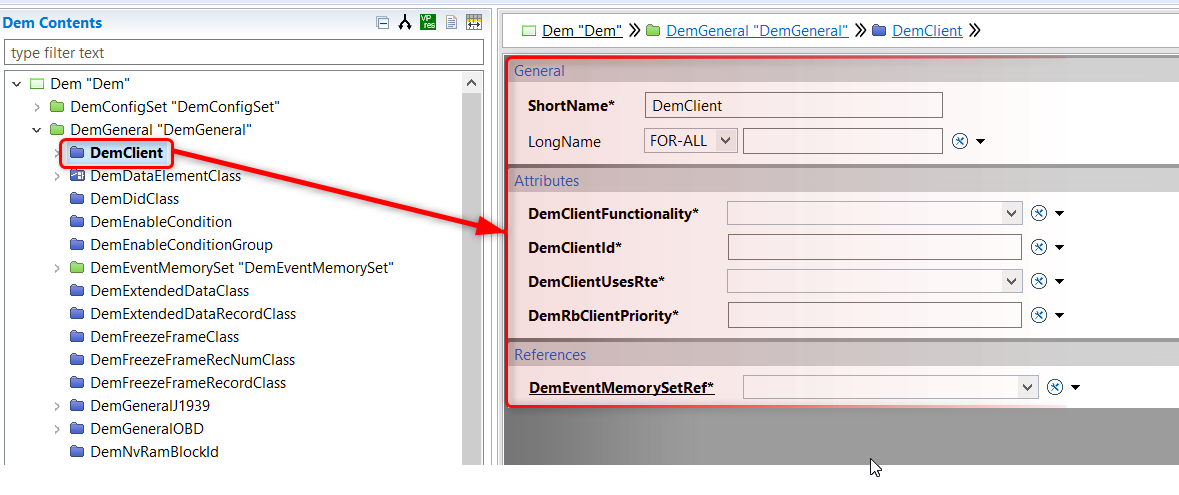Viewport: 1179px width, 495px height.
Task: Click the DemEventMemorySetRef underlined label link
Action: tap(622, 387)
